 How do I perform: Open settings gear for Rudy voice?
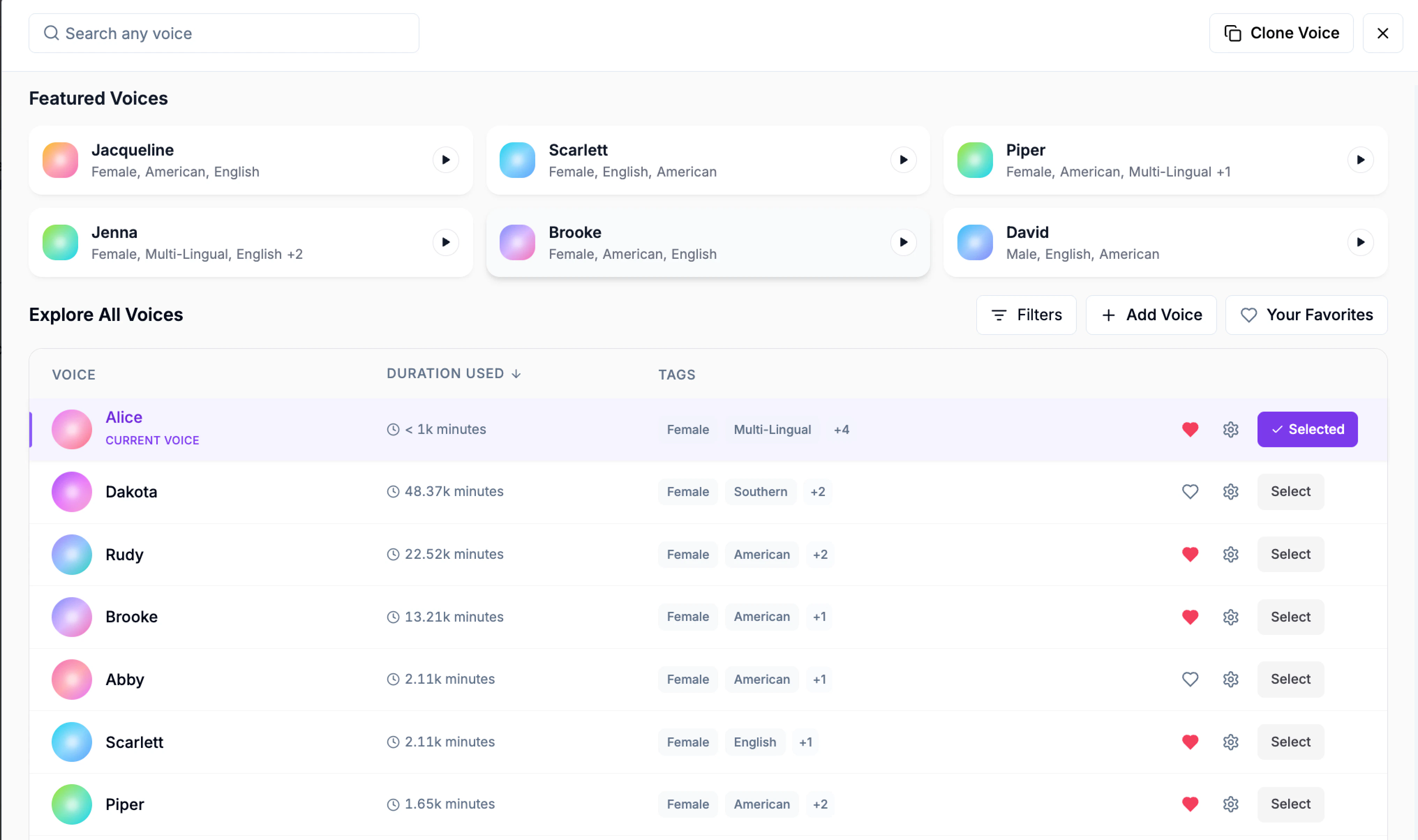pos(1230,554)
